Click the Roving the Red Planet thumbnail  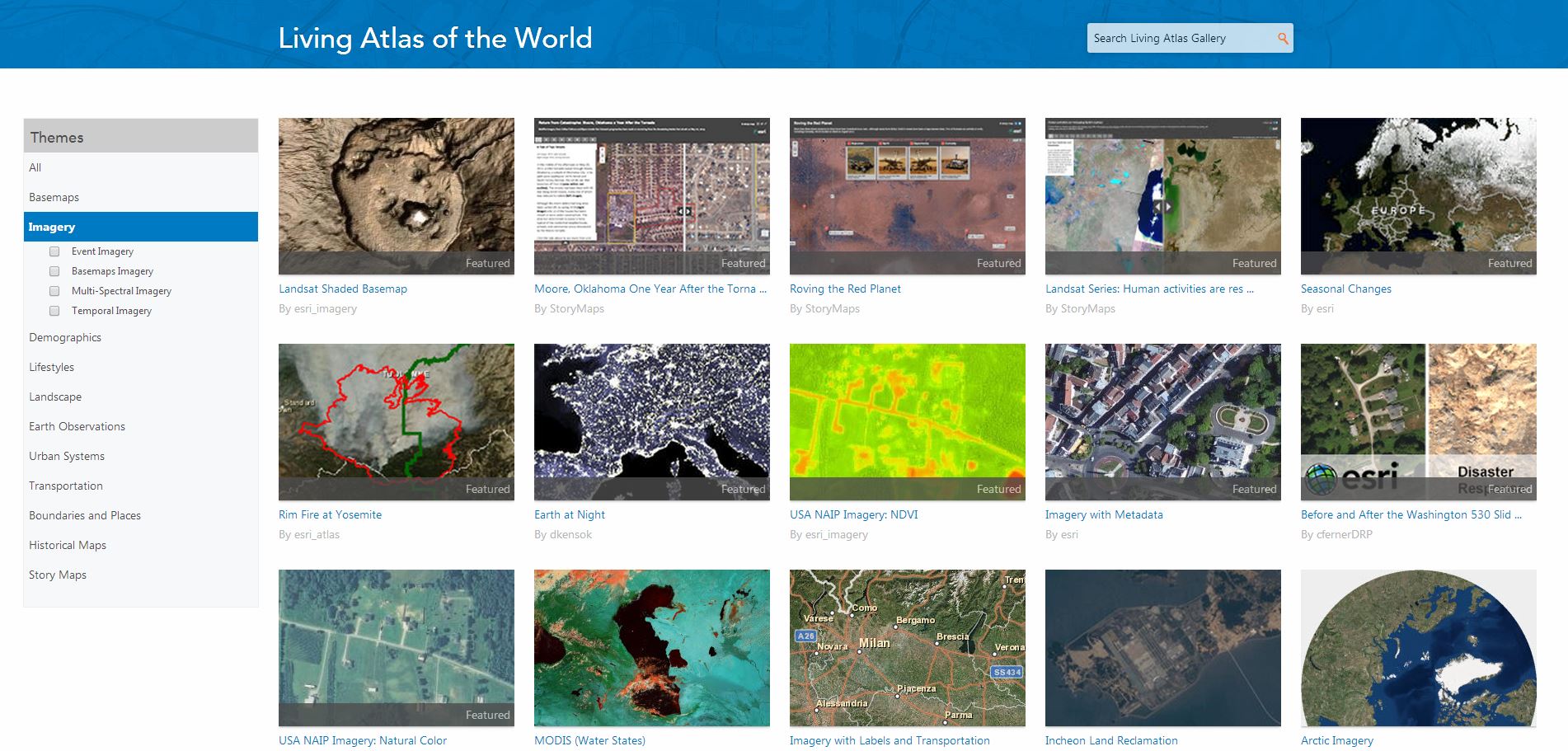click(908, 196)
